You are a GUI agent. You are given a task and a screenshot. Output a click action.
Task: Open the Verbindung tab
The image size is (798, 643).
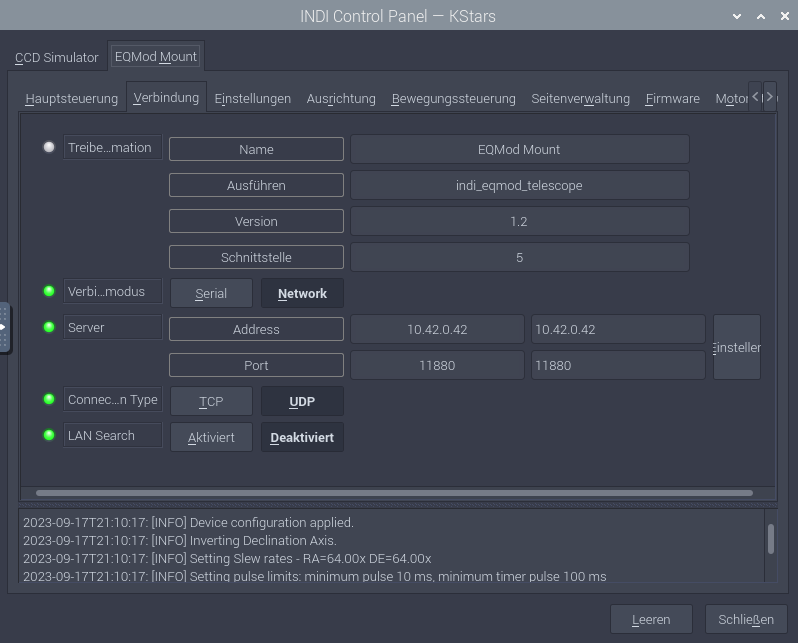(x=166, y=97)
